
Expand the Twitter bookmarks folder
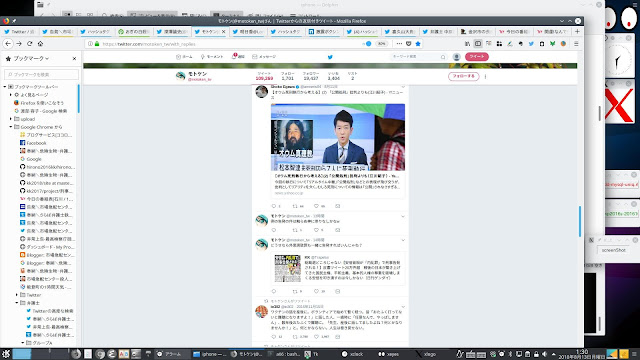(17, 295)
